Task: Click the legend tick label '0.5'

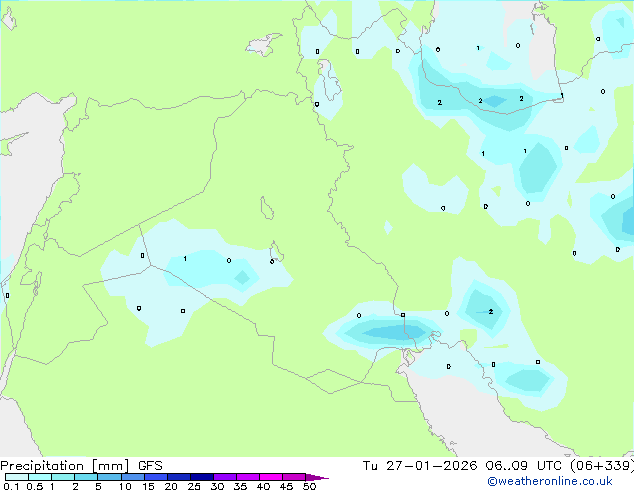Action: [35, 486]
